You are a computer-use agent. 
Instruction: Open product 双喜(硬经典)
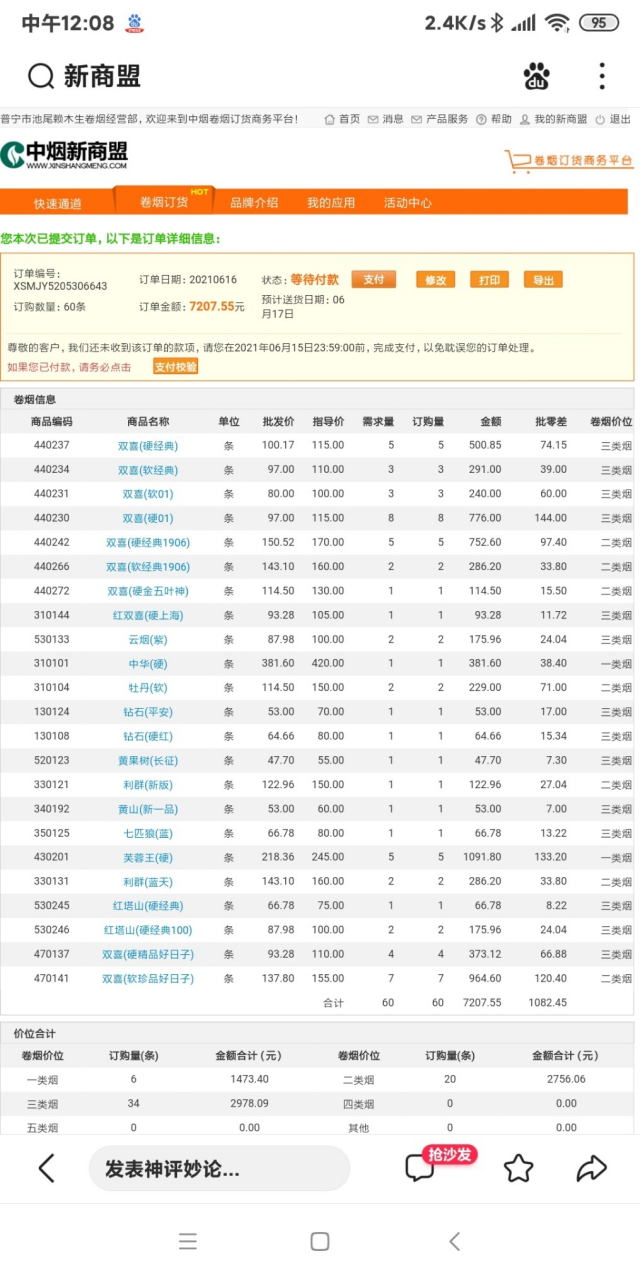click(148, 446)
